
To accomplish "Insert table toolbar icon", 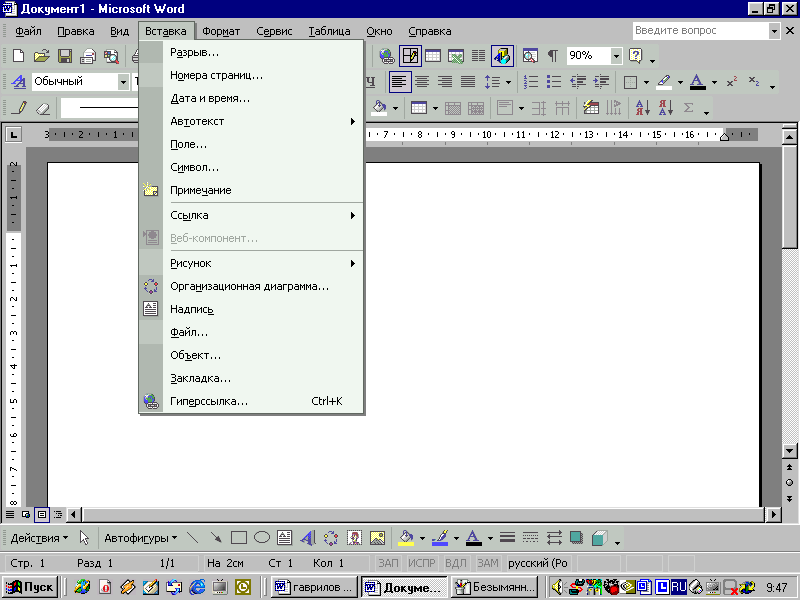I will 433,56.
